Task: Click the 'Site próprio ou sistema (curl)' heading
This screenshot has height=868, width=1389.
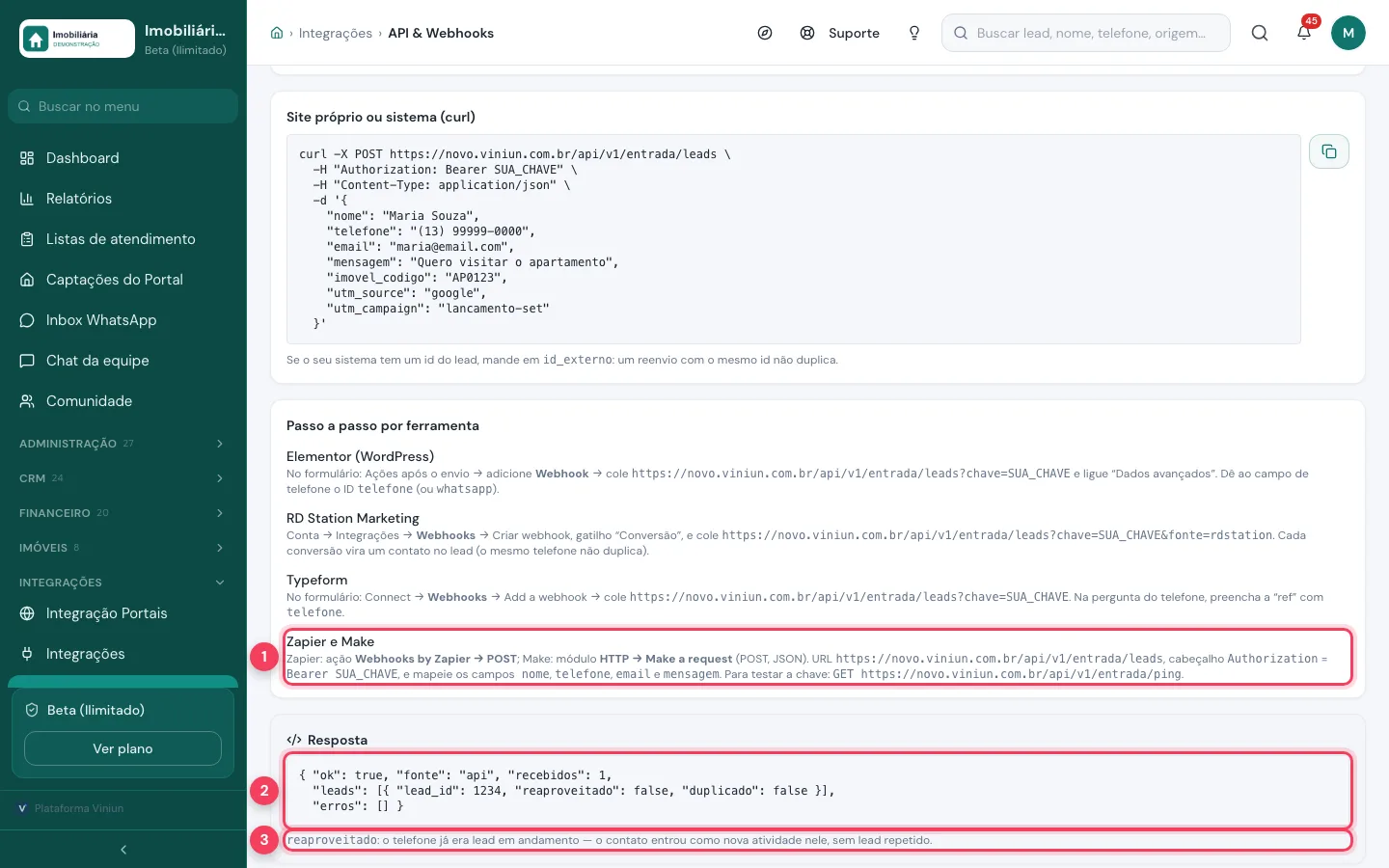Action: tap(381, 117)
